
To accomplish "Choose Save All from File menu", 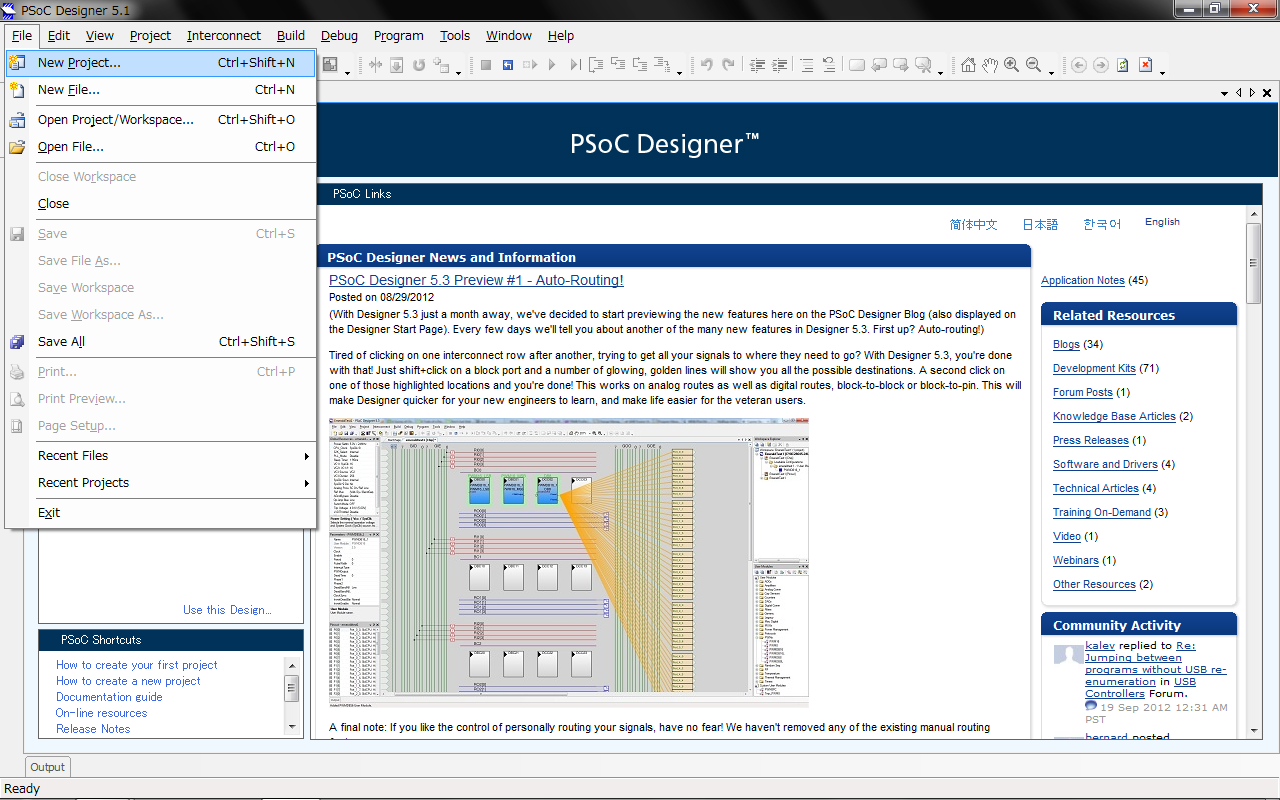I will click(161, 342).
